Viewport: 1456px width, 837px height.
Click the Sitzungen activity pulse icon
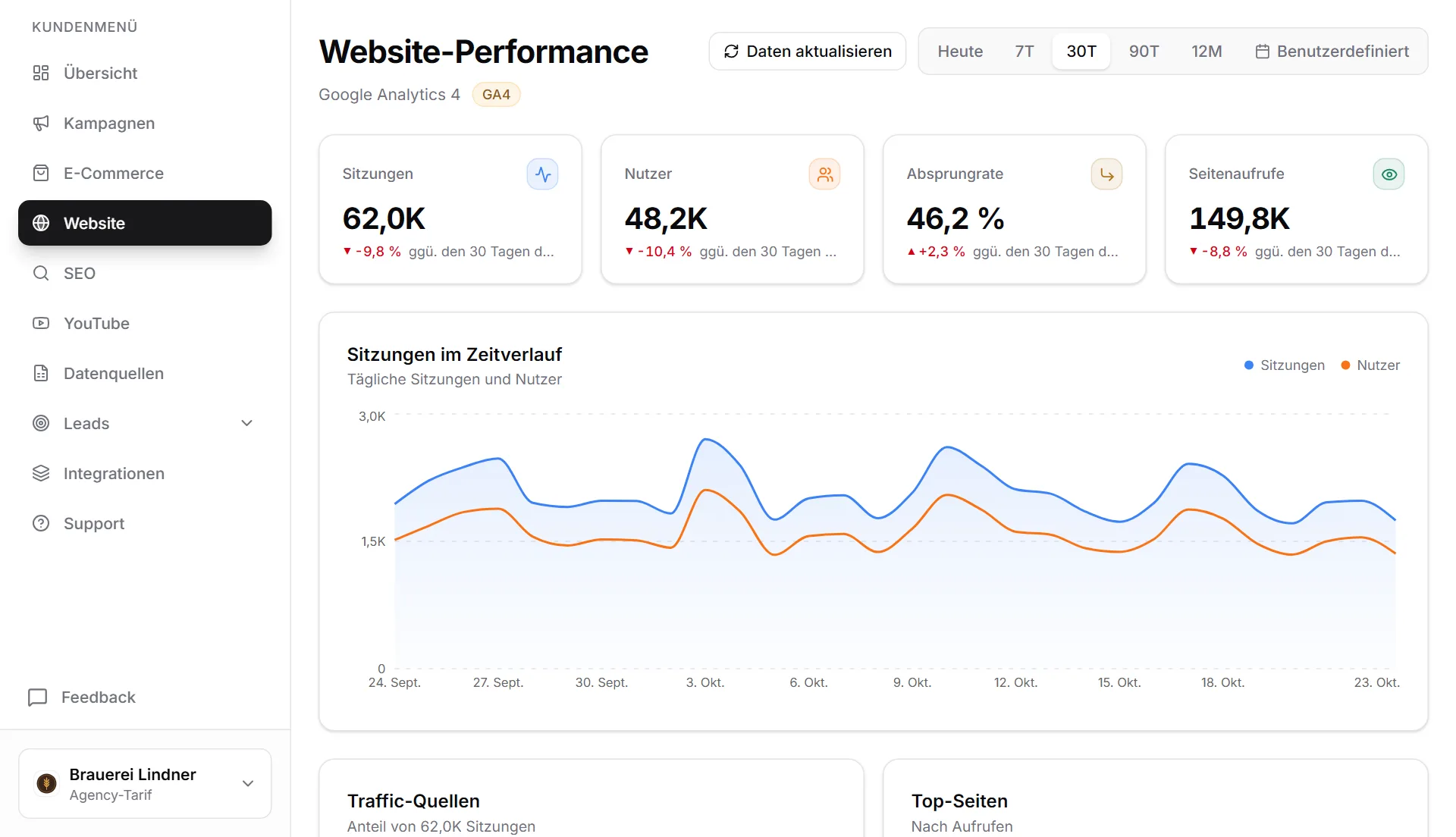(543, 174)
